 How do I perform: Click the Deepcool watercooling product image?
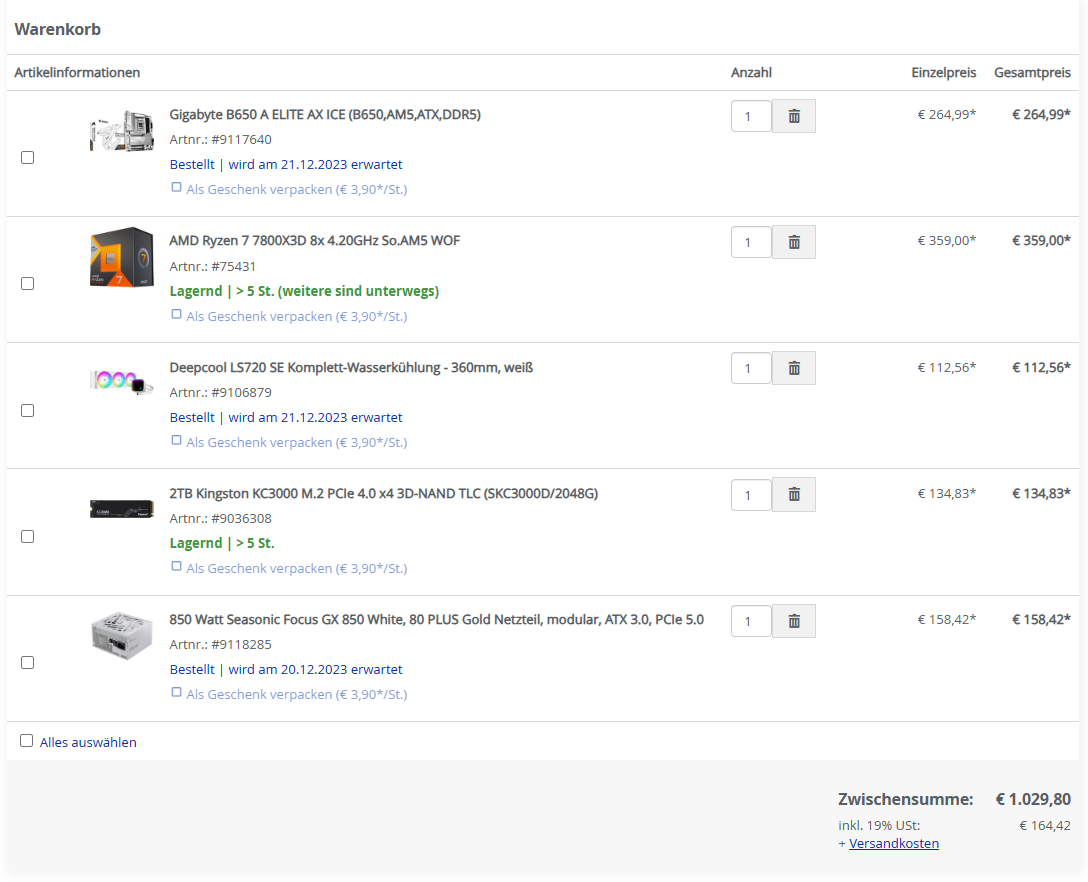(x=121, y=382)
